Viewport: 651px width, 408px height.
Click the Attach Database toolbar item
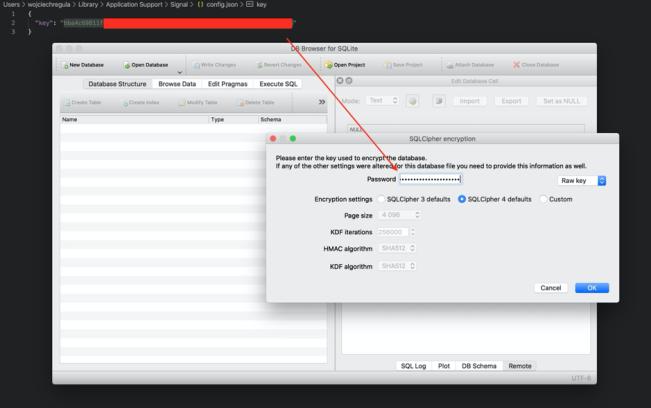[x=470, y=65]
